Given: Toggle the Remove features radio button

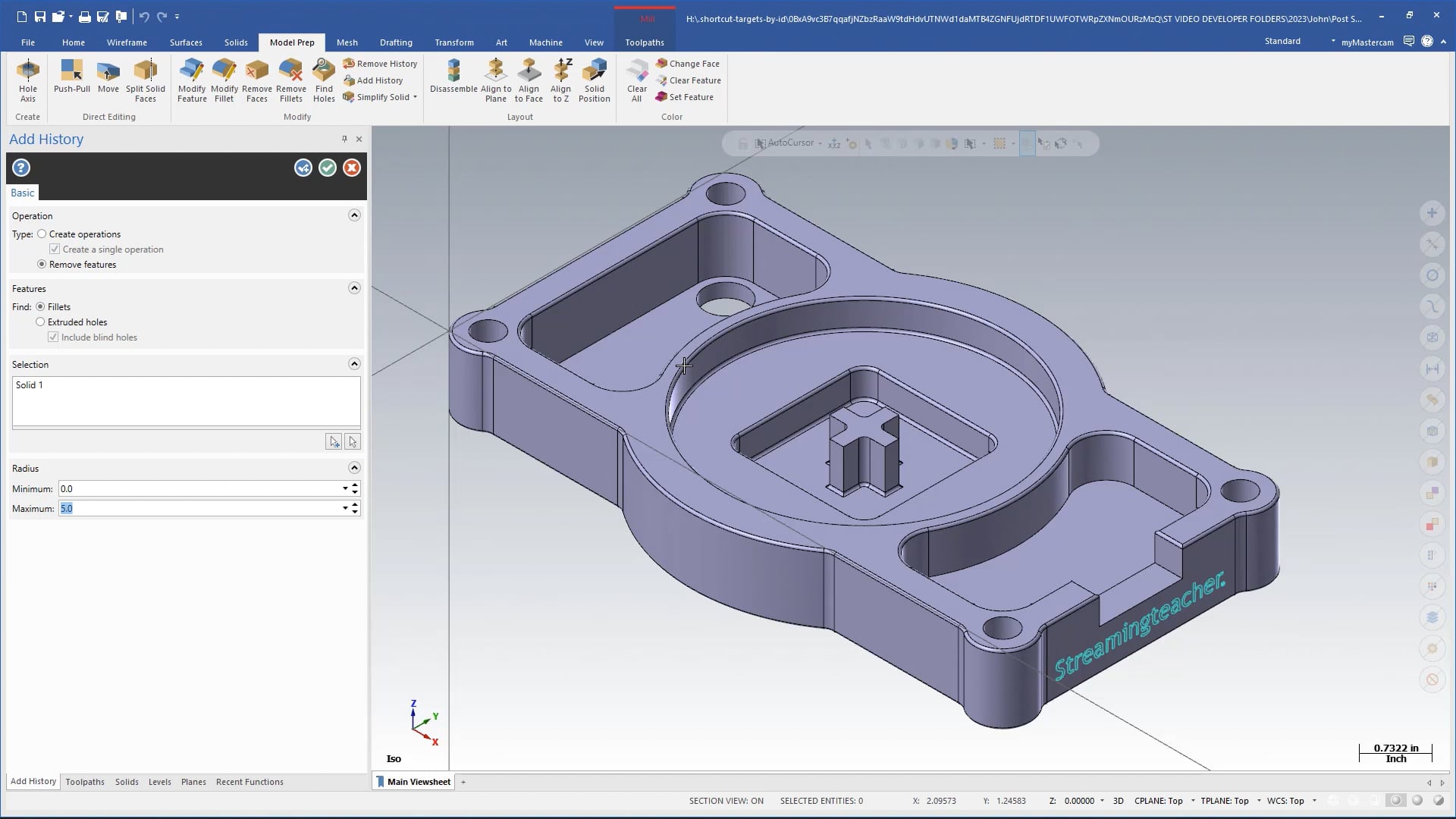Looking at the screenshot, I should [42, 264].
